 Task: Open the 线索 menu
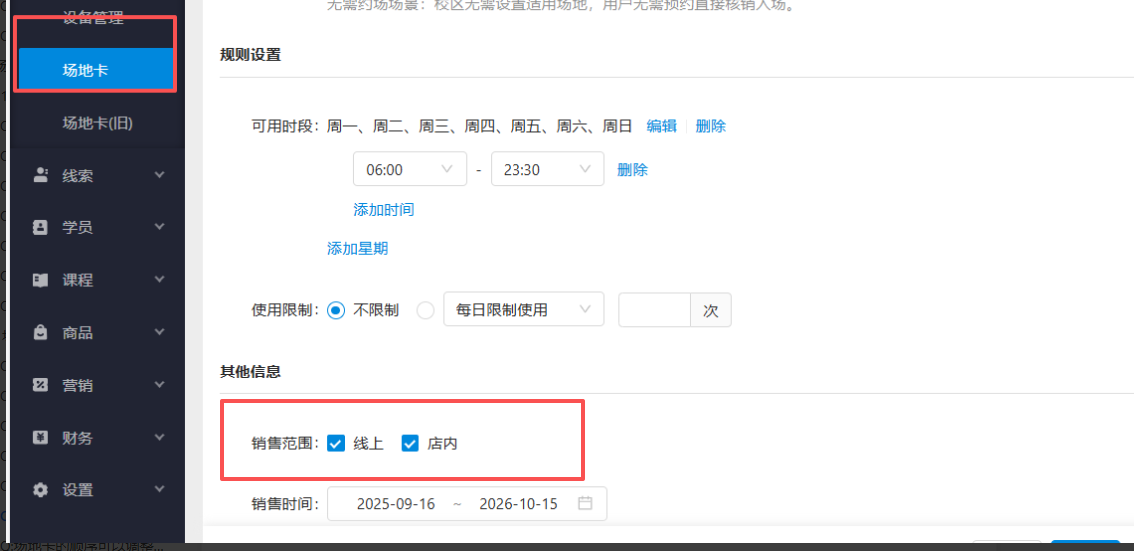click(x=96, y=175)
